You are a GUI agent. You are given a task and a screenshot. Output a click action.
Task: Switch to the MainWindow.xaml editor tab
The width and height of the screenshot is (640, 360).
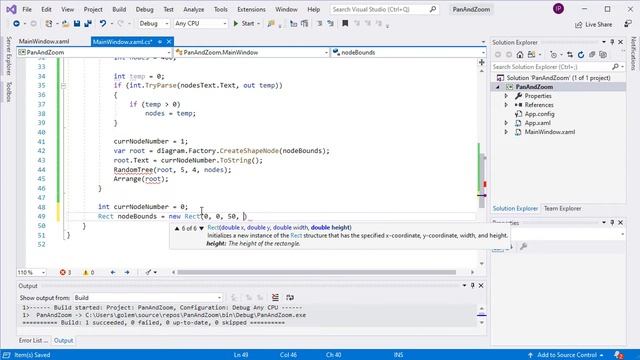[44, 41]
